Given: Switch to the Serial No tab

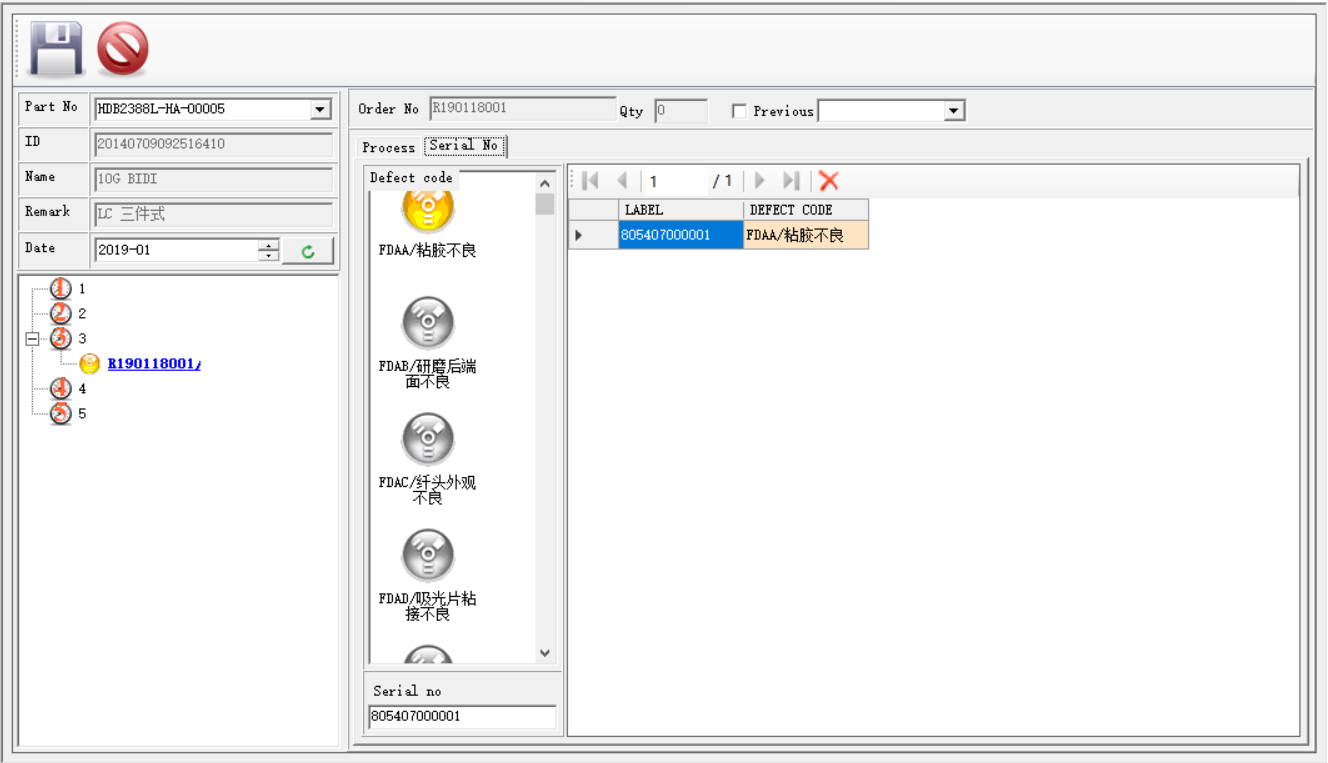Looking at the screenshot, I should (x=464, y=146).
